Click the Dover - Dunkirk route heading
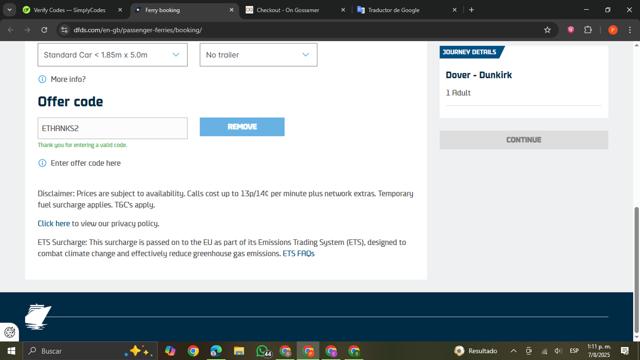The height and width of the screenshot is (360, 640). click(x=479, y=75)
